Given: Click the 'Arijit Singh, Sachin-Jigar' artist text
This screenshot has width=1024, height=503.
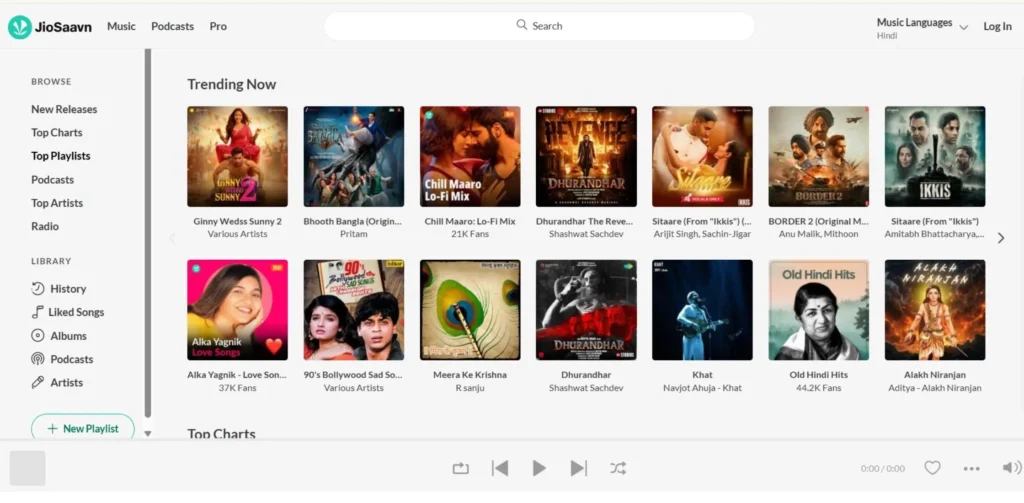Looking at the screenshot, I should coord(702,234).
